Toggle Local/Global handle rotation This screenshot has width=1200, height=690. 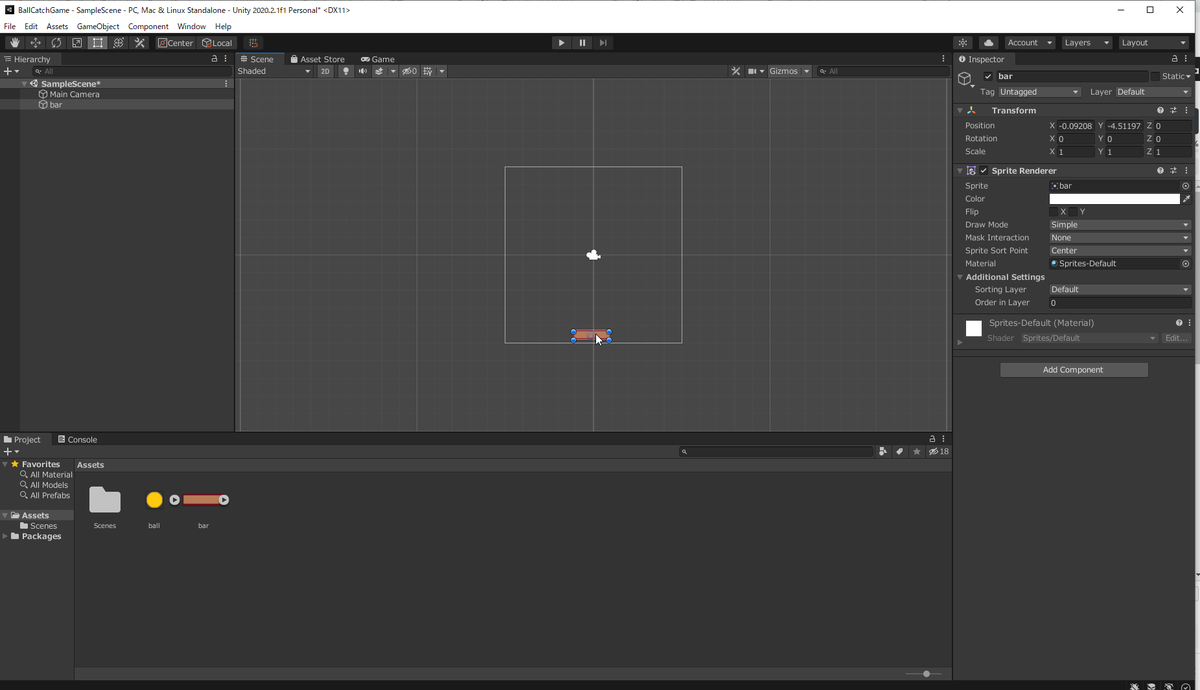(x=216, y=43)
